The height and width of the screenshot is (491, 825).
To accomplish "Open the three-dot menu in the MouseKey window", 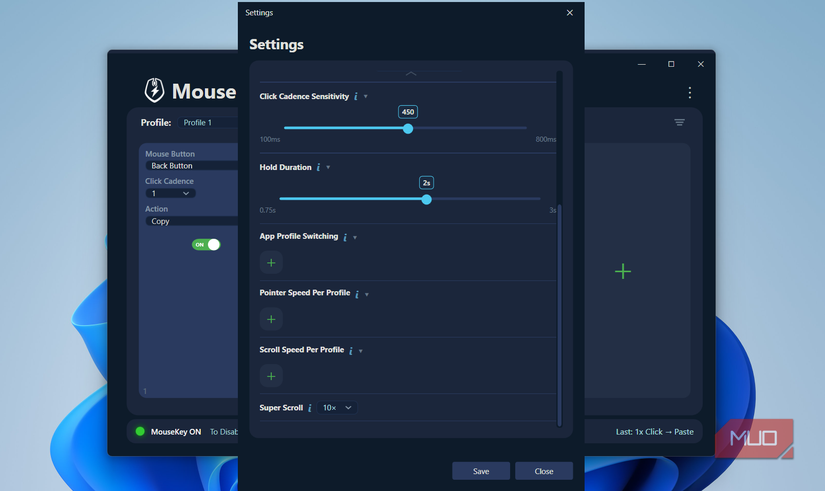I will click(x=690, y=93).
